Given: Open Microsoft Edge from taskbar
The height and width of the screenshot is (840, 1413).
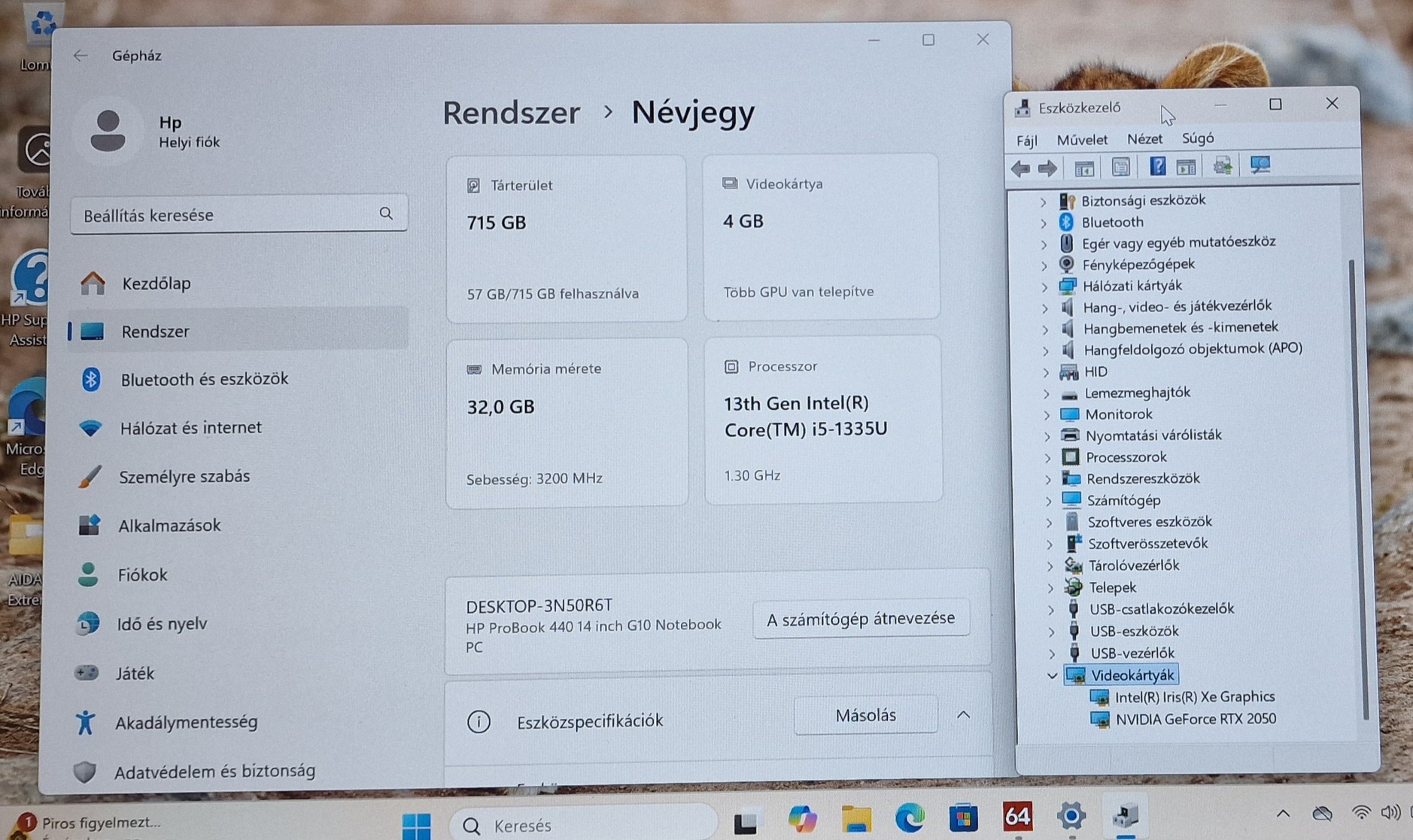Looking at the screenshot, I should tap(910, 818).
